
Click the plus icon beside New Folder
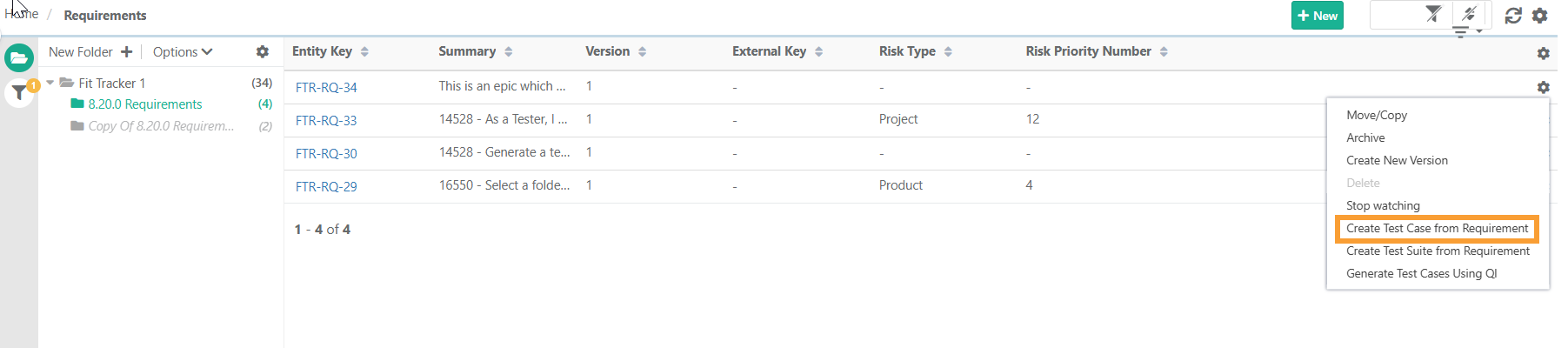pyautogui.click(x=126, y=52)
